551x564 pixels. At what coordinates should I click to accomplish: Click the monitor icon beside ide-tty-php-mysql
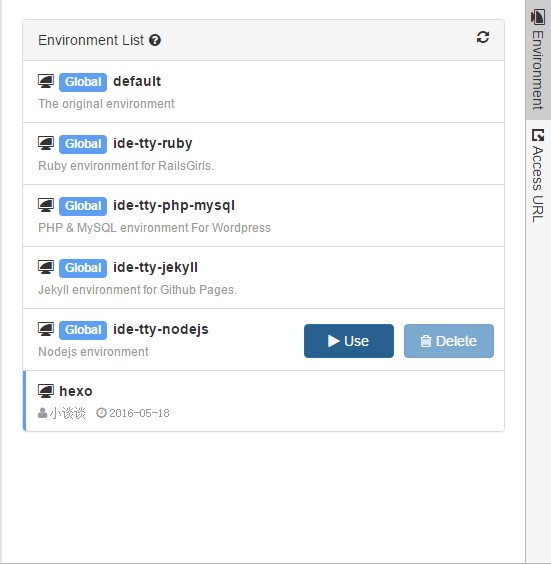click(46, 205)
